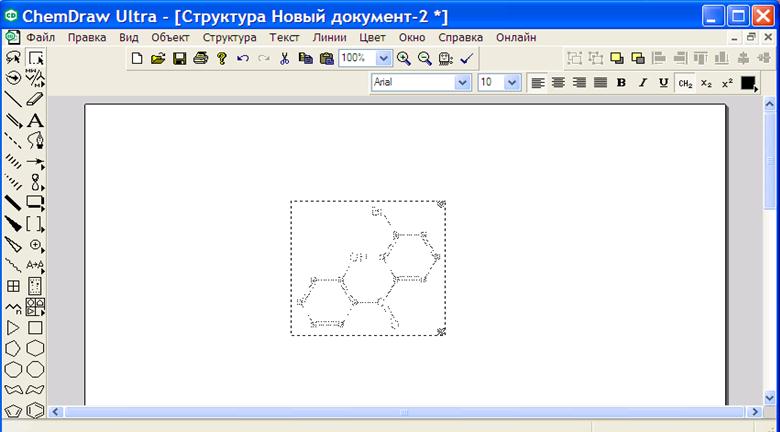Open the 100% zoom level dropdown
The height and width of the screenshot is (432, 780).
383,58
